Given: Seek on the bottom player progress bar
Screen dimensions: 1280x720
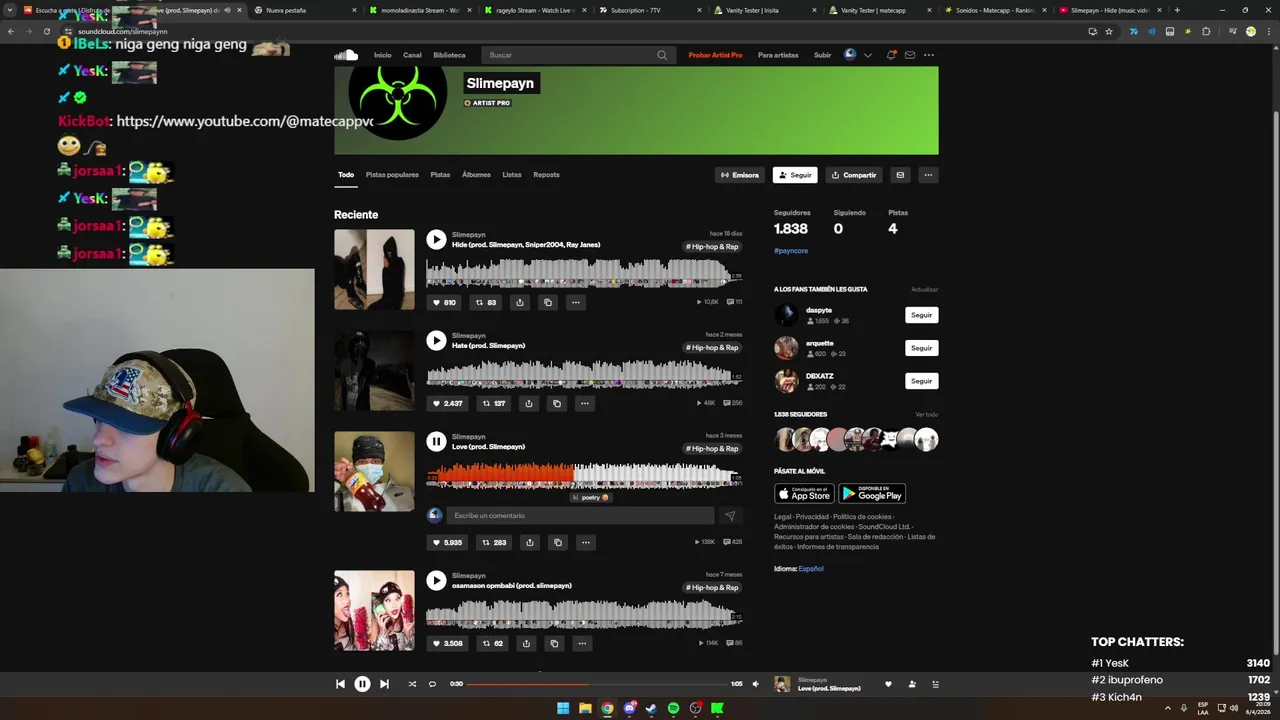Looking at the screenshot, I should tap(597, 684).
